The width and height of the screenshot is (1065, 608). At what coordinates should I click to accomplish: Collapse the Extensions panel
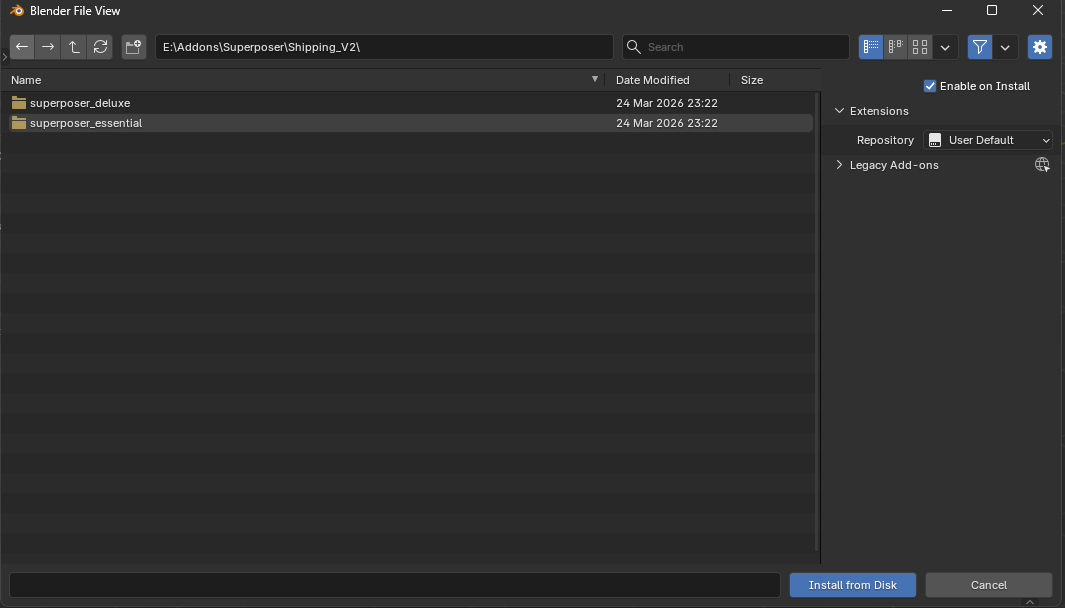pos(840,111)
